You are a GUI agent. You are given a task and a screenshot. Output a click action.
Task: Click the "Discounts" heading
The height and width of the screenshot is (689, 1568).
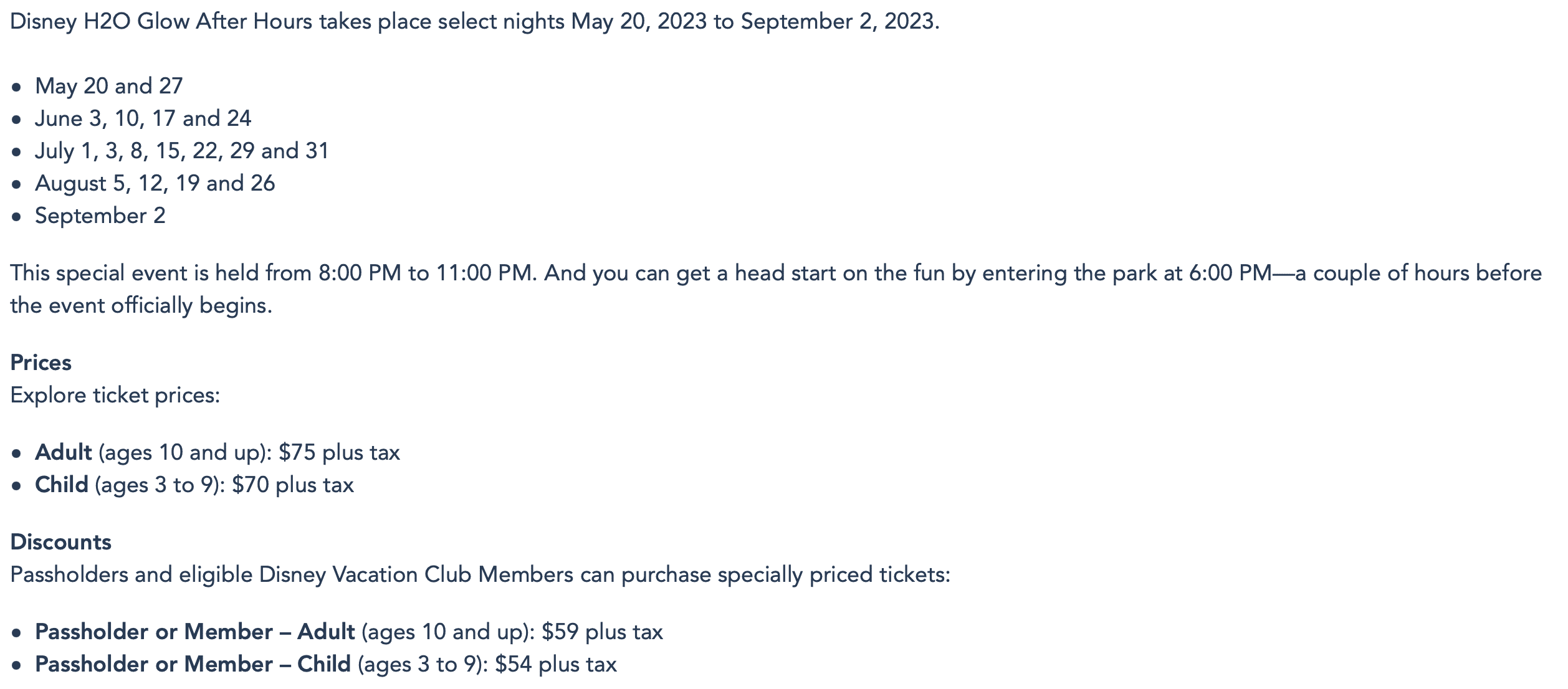[61, 542]
